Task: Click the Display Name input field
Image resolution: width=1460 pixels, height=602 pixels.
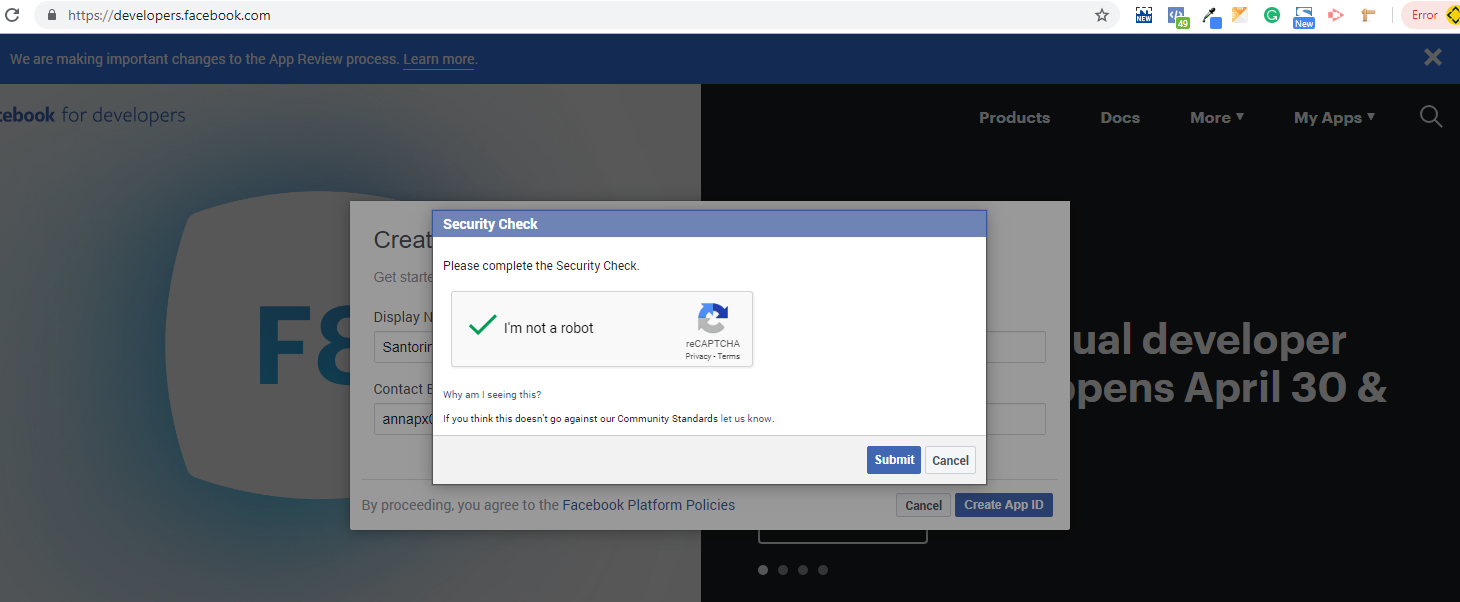Action: [x=710, y=347]
